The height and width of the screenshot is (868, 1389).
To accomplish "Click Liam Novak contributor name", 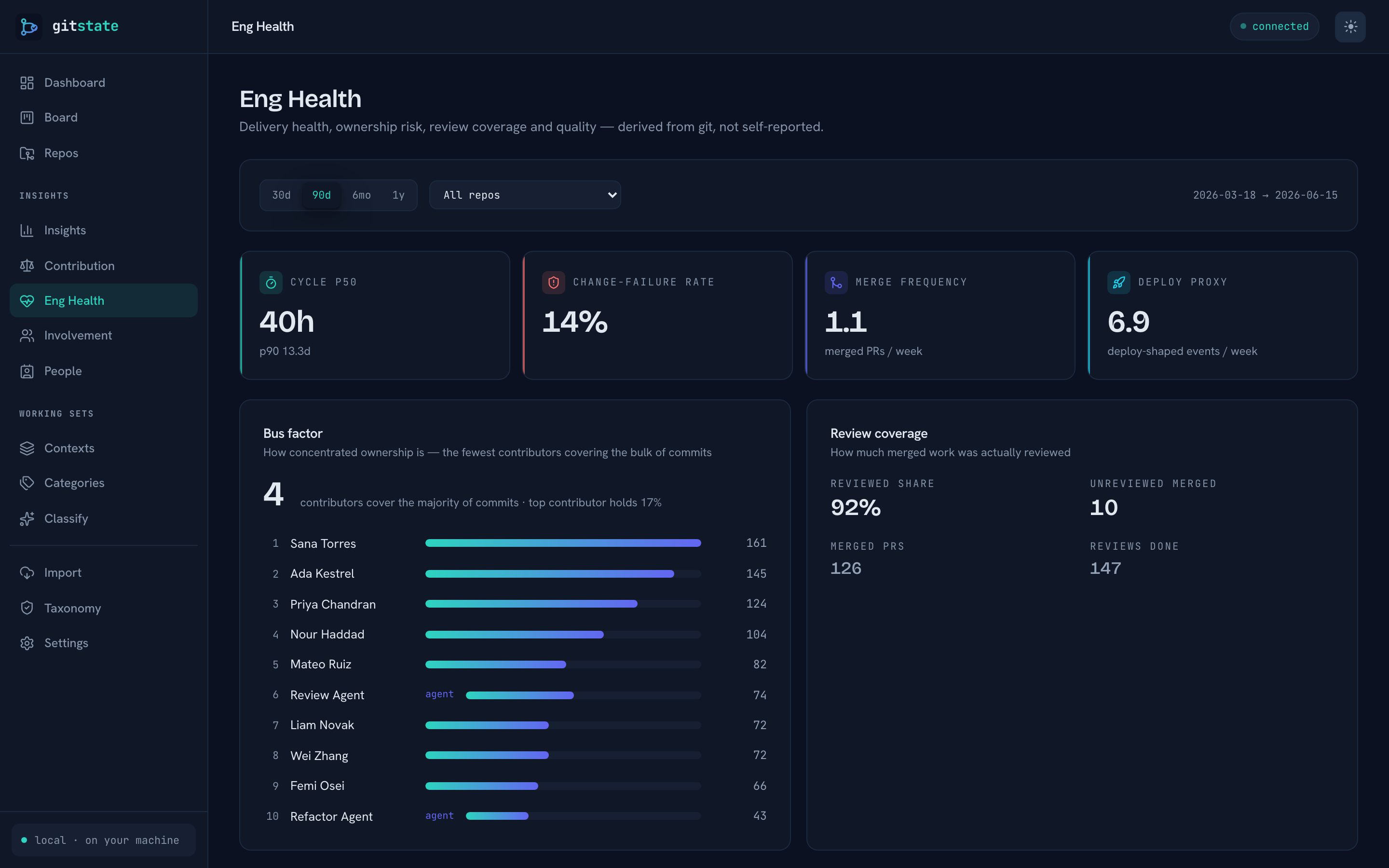I will point(322,725).
